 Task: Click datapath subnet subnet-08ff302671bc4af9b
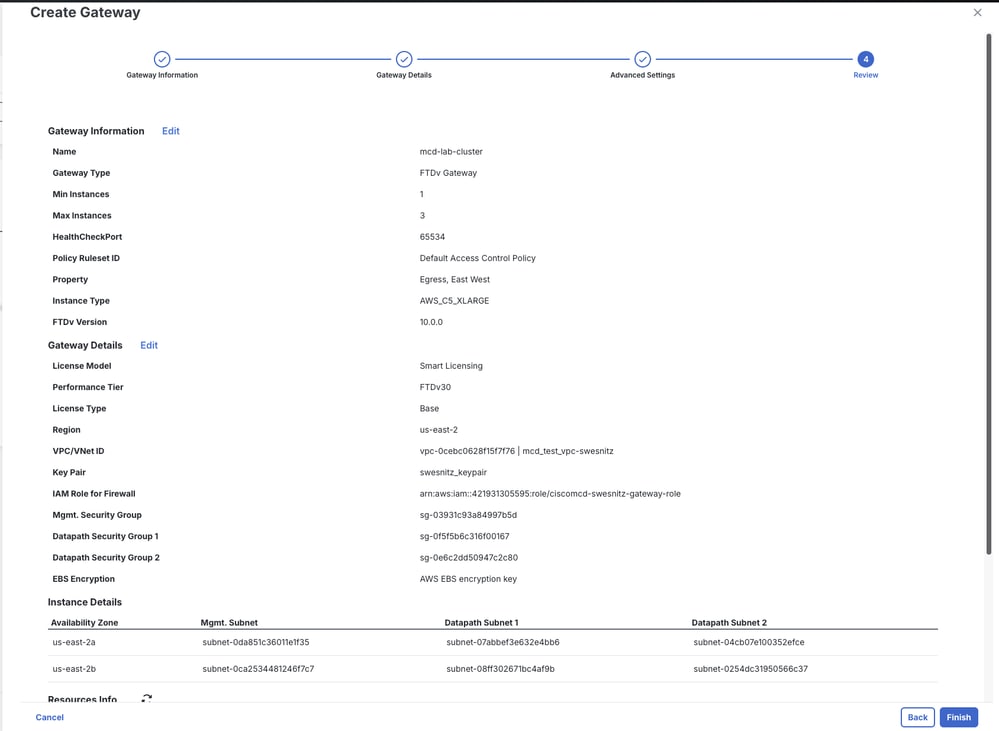500,669
